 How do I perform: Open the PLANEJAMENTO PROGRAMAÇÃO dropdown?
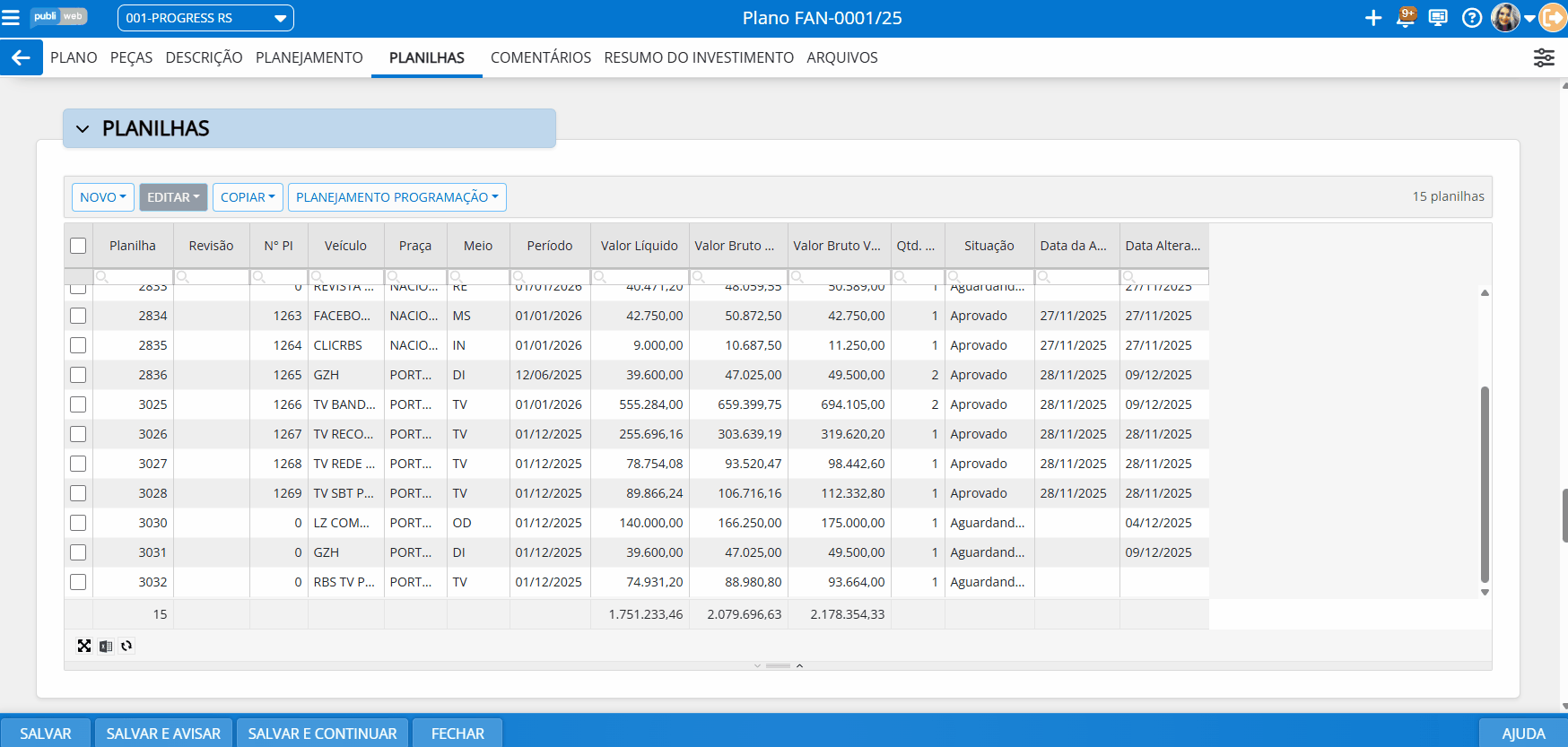coord(396,197)
